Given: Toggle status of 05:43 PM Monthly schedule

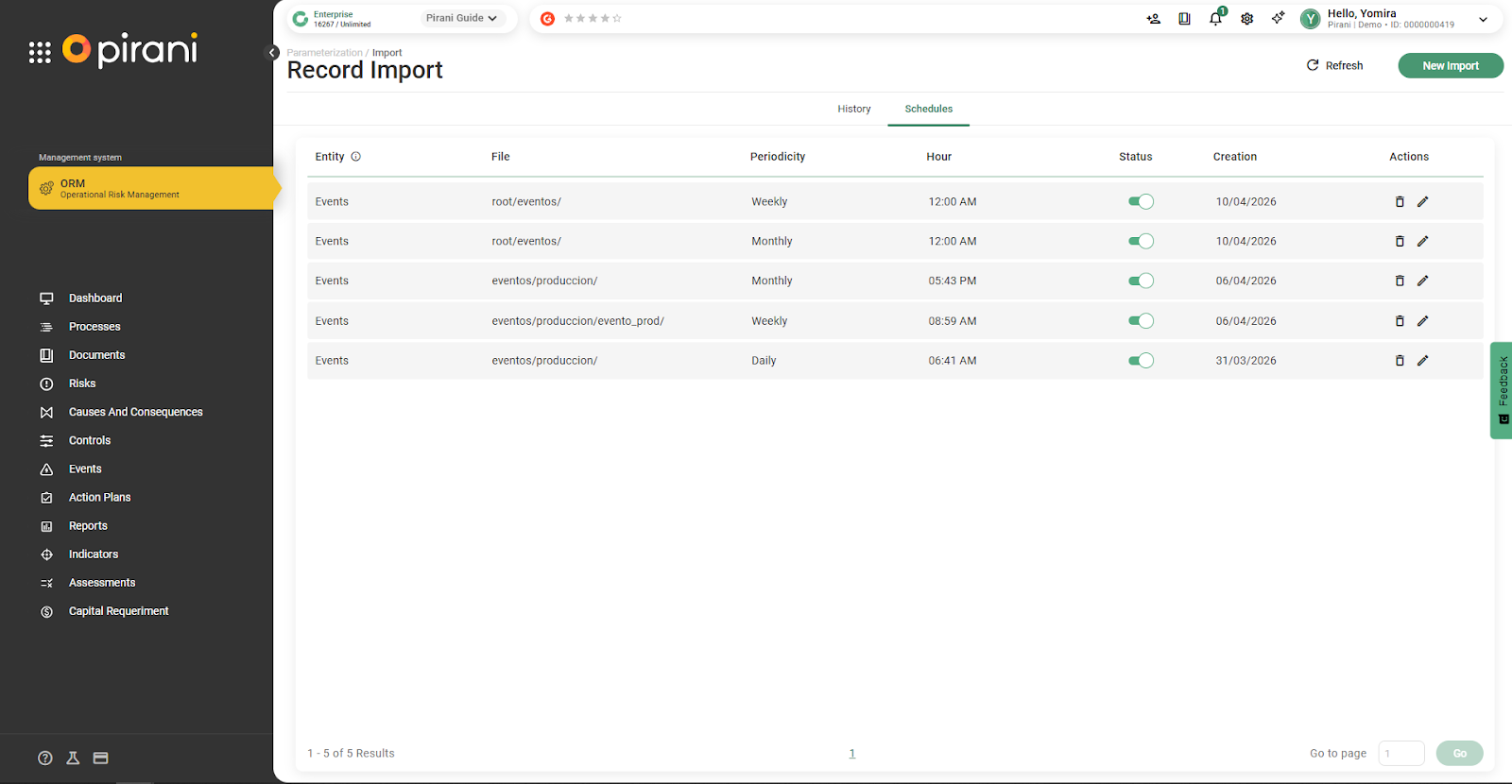Looking at the screenshot, I should [1141, 281].
